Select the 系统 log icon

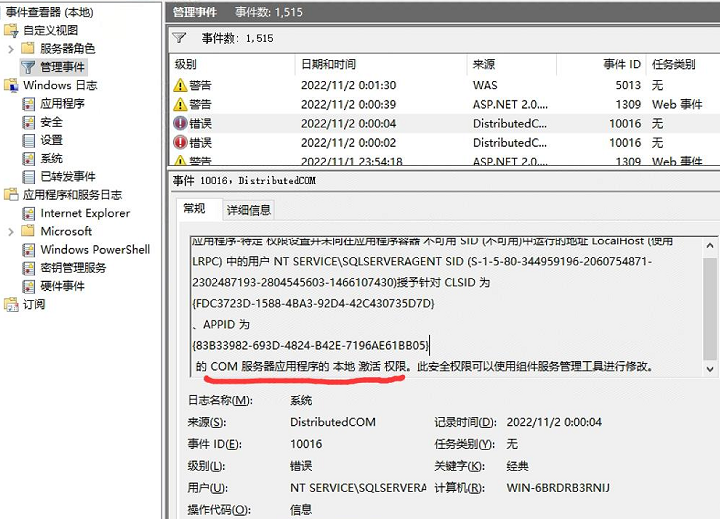click(x=29, y=159)
